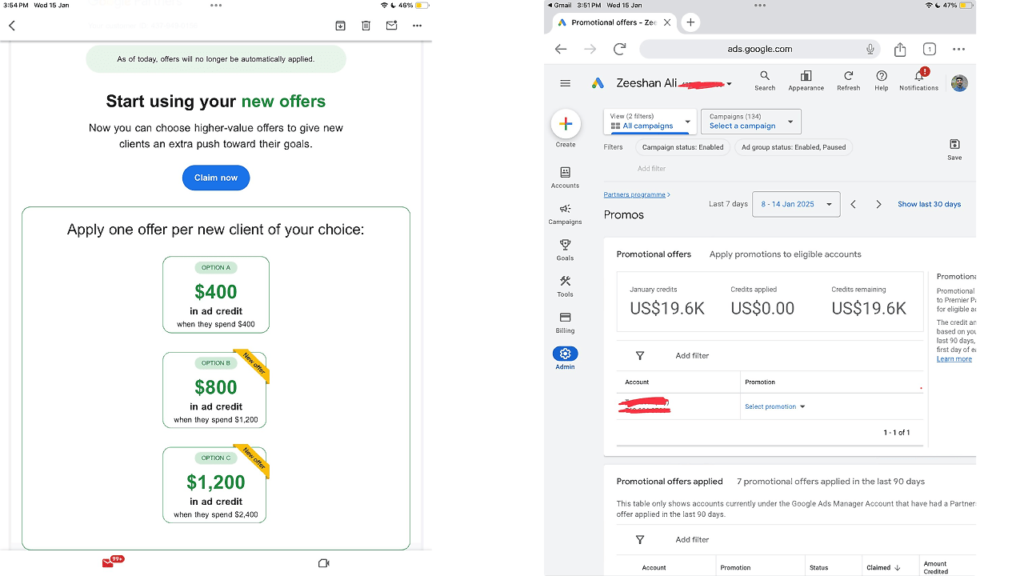Go to the next date range
This screenshot has height=576, width=1024.
coord(878,204)
